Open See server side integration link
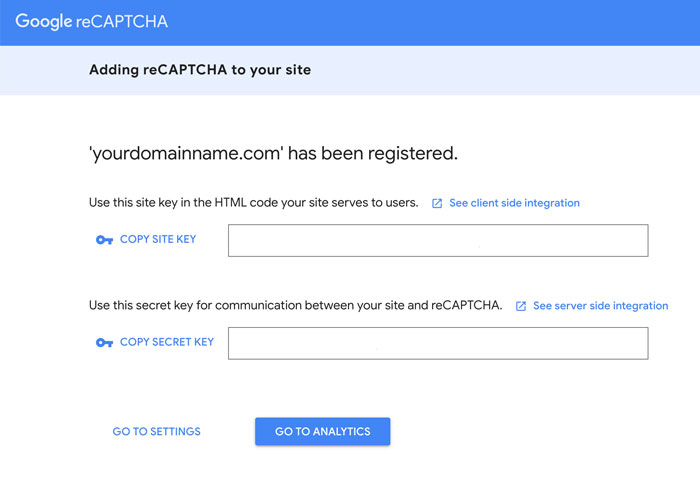 600,306
